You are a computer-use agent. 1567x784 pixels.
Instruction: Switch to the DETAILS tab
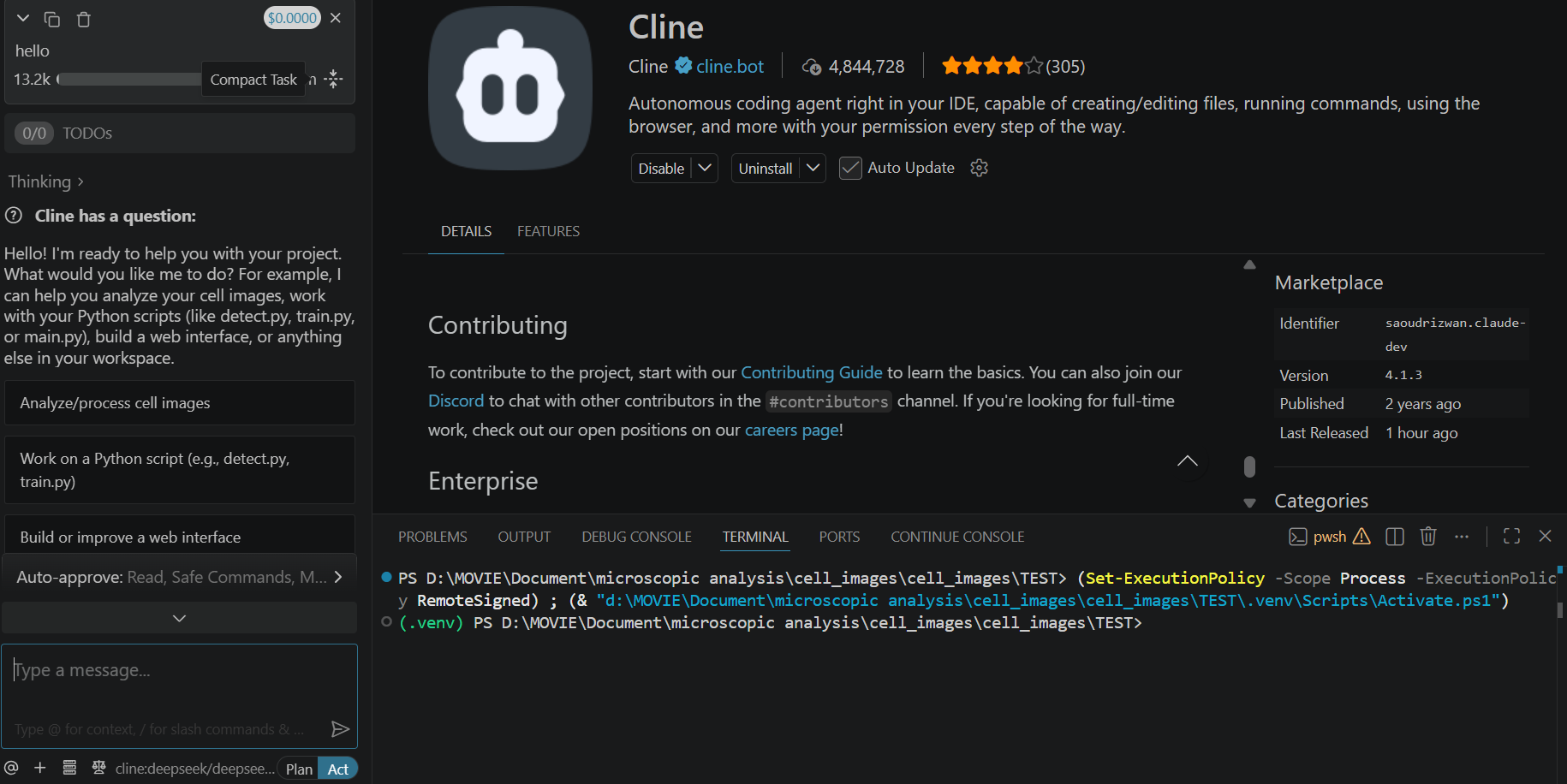point(466,231)
